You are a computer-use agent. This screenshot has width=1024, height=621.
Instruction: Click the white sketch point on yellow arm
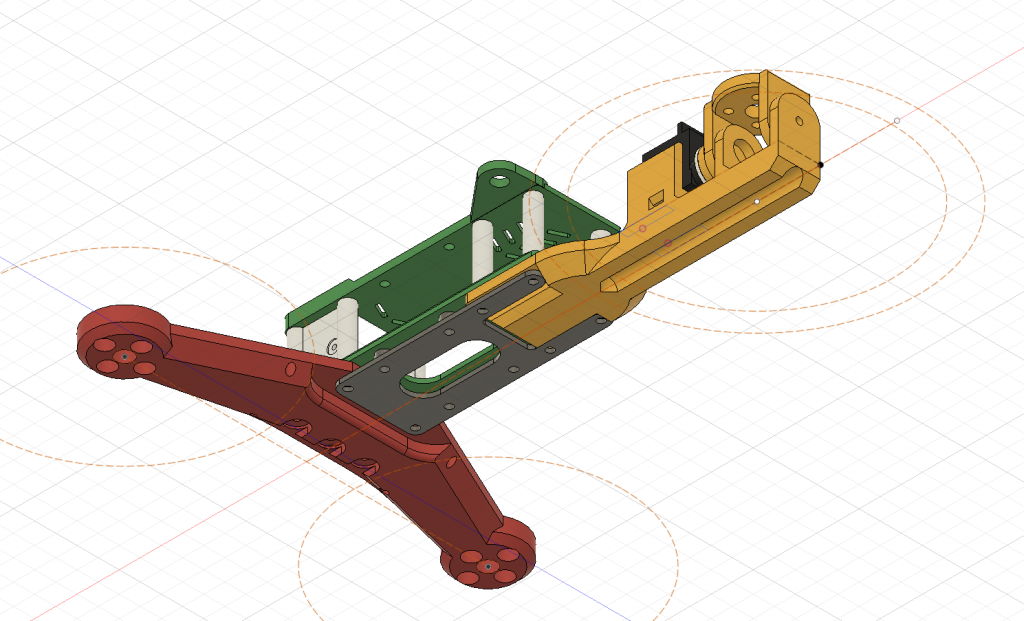(x=757, y=202)
